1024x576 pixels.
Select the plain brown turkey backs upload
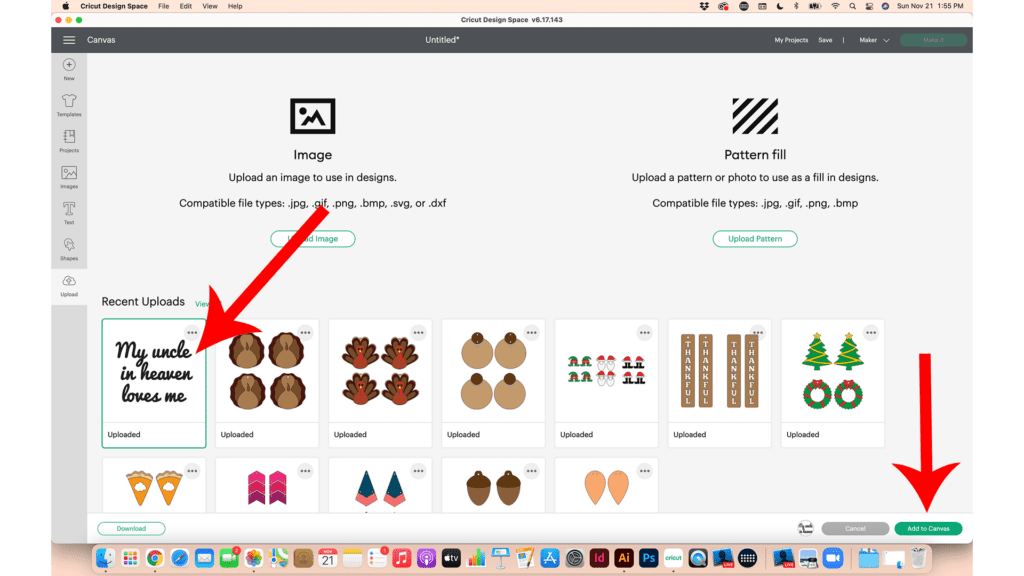click(267, 383)
